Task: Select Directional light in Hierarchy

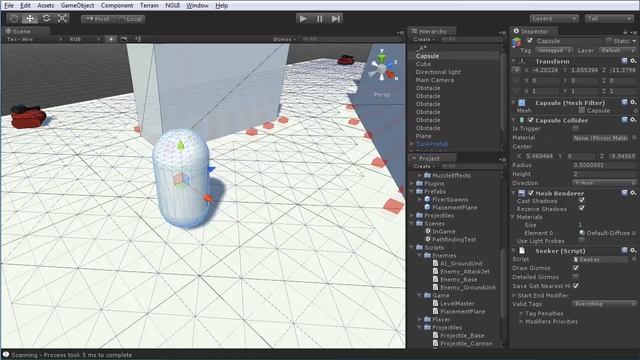Action: tap(438, 72)
